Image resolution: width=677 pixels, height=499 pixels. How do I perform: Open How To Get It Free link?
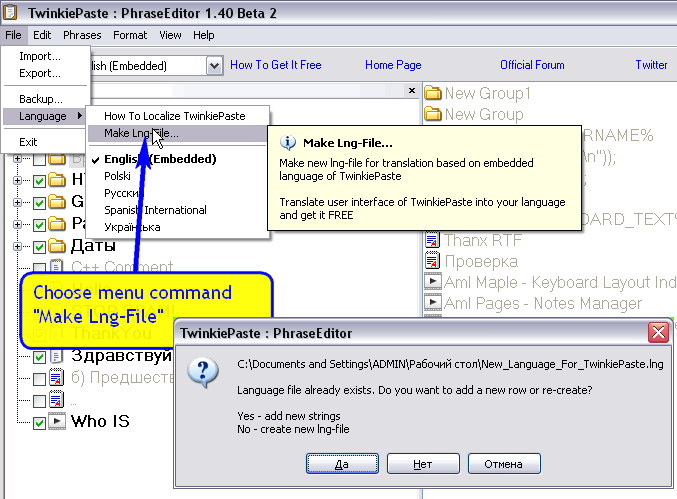coord(275,65)
